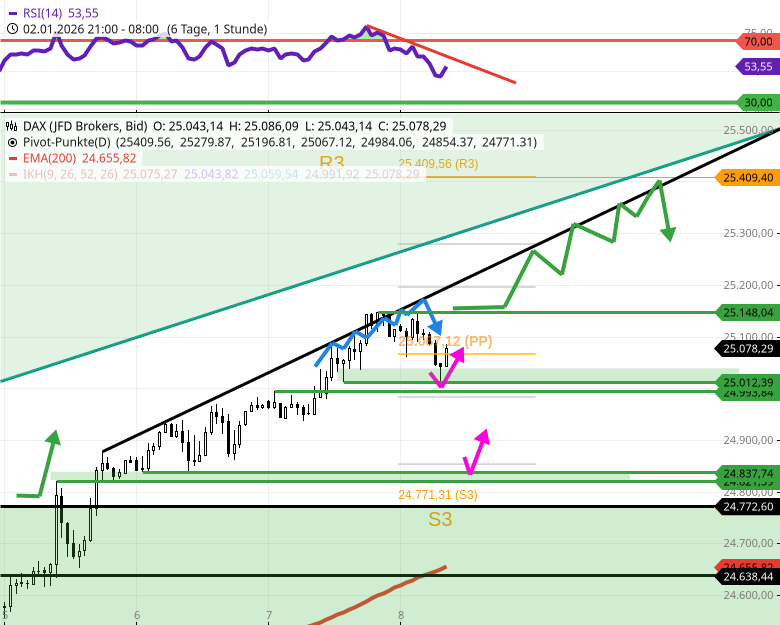The height and width of the screenshot is (625, 780).
Task: Click the purple 53,55 RSI value tag
Action: click(758, 67)
